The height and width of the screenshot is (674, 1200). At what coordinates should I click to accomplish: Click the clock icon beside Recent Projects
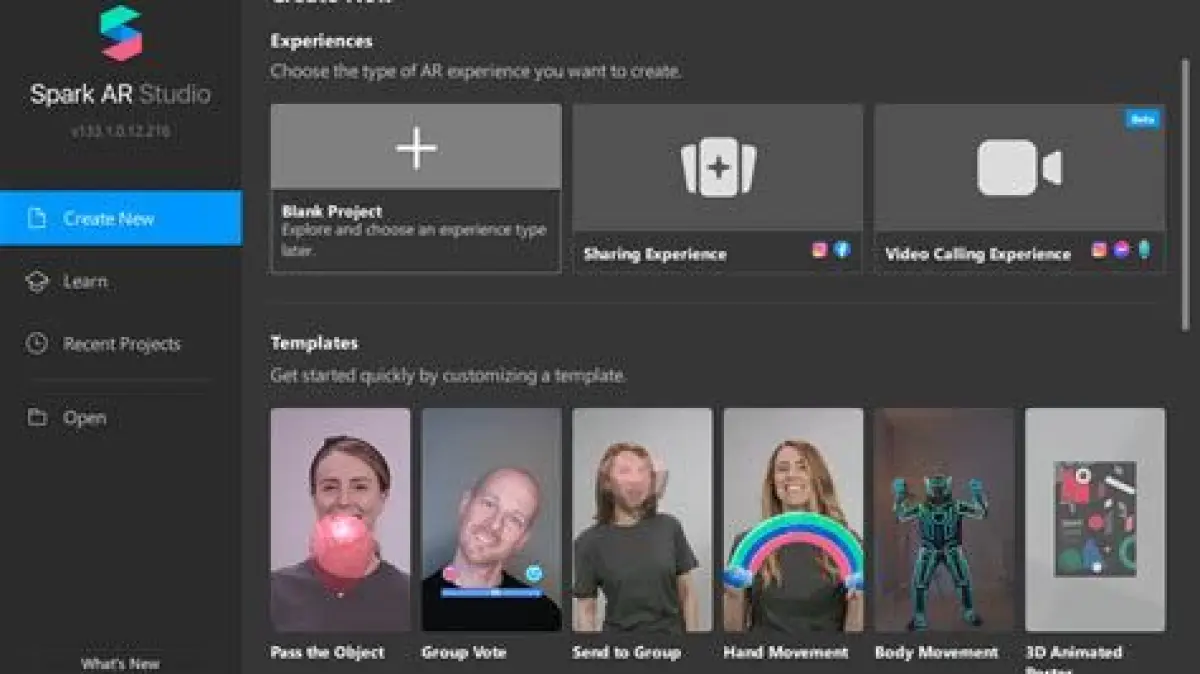37,344
